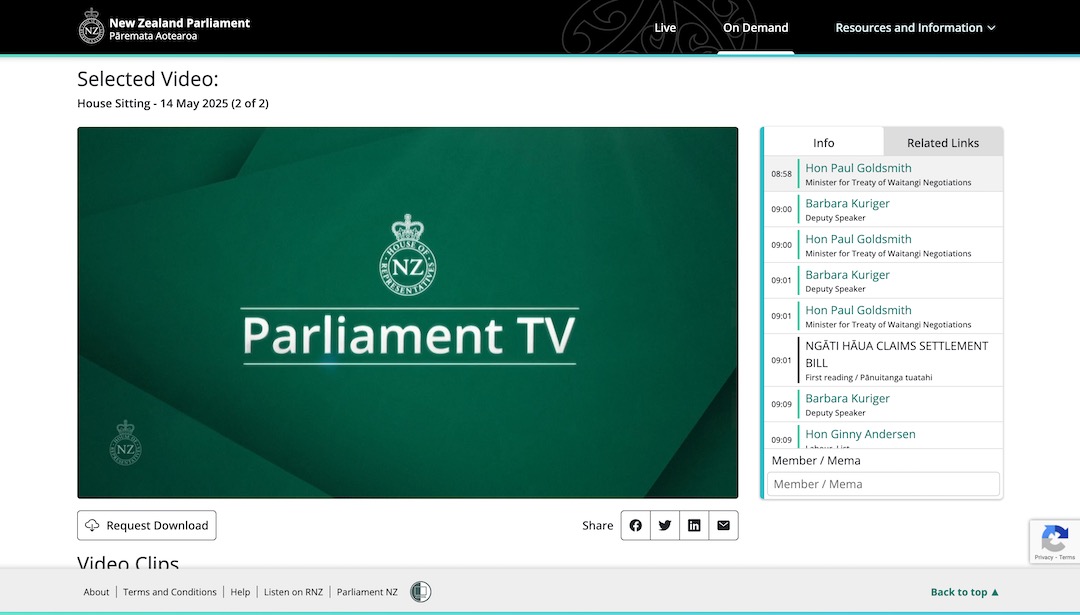
Task: Switch to the Related Links tab
Action: [943, 143]
